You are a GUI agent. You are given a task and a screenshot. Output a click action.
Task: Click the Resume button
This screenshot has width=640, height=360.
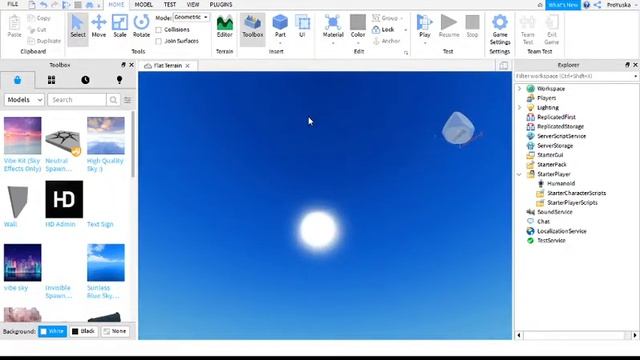pyautogui.click(x=449, y=27)
